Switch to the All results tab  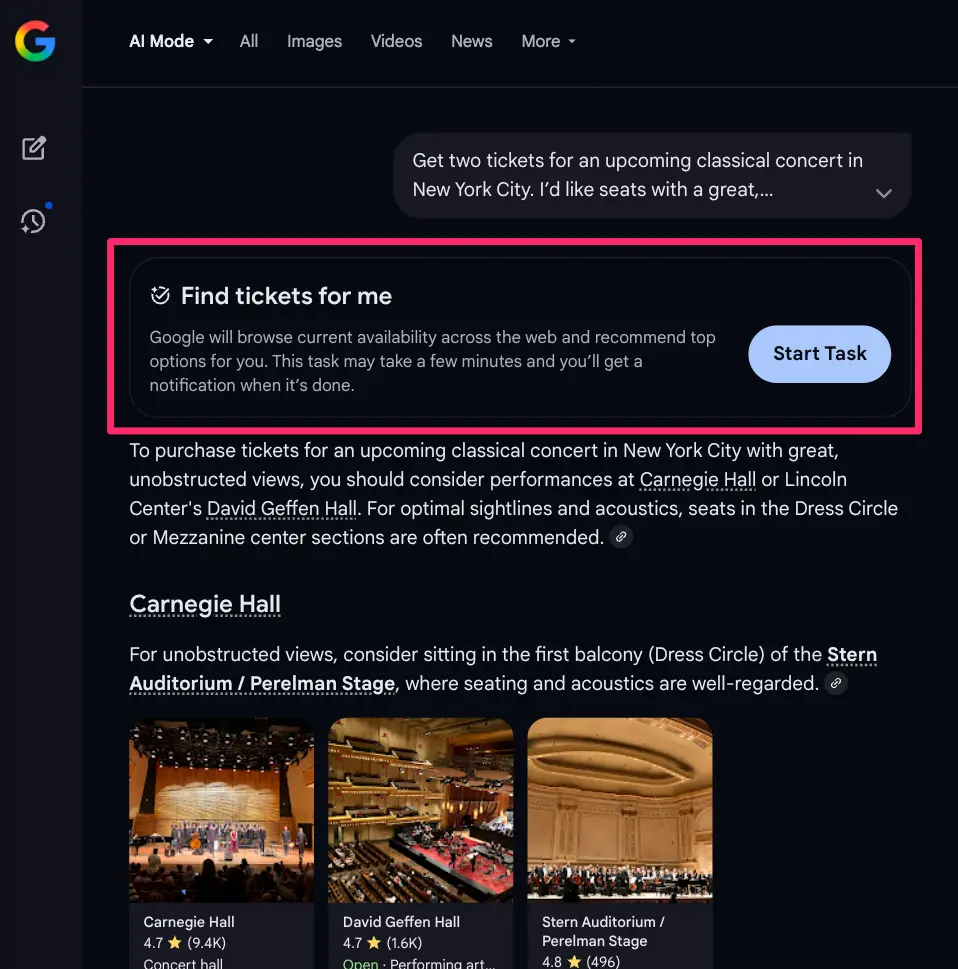[249, 41]
